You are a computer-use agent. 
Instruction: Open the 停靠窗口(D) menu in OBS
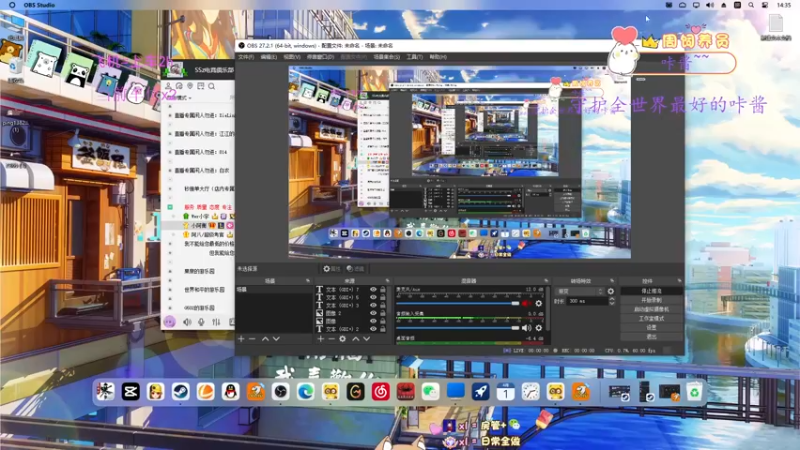point(320,57)
